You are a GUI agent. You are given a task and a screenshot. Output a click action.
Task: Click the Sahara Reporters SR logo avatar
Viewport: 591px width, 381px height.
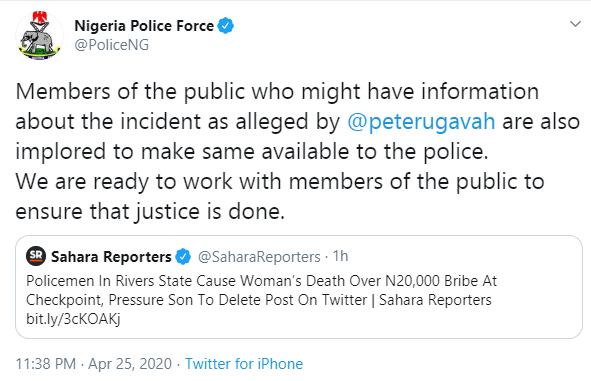(36, 256)
